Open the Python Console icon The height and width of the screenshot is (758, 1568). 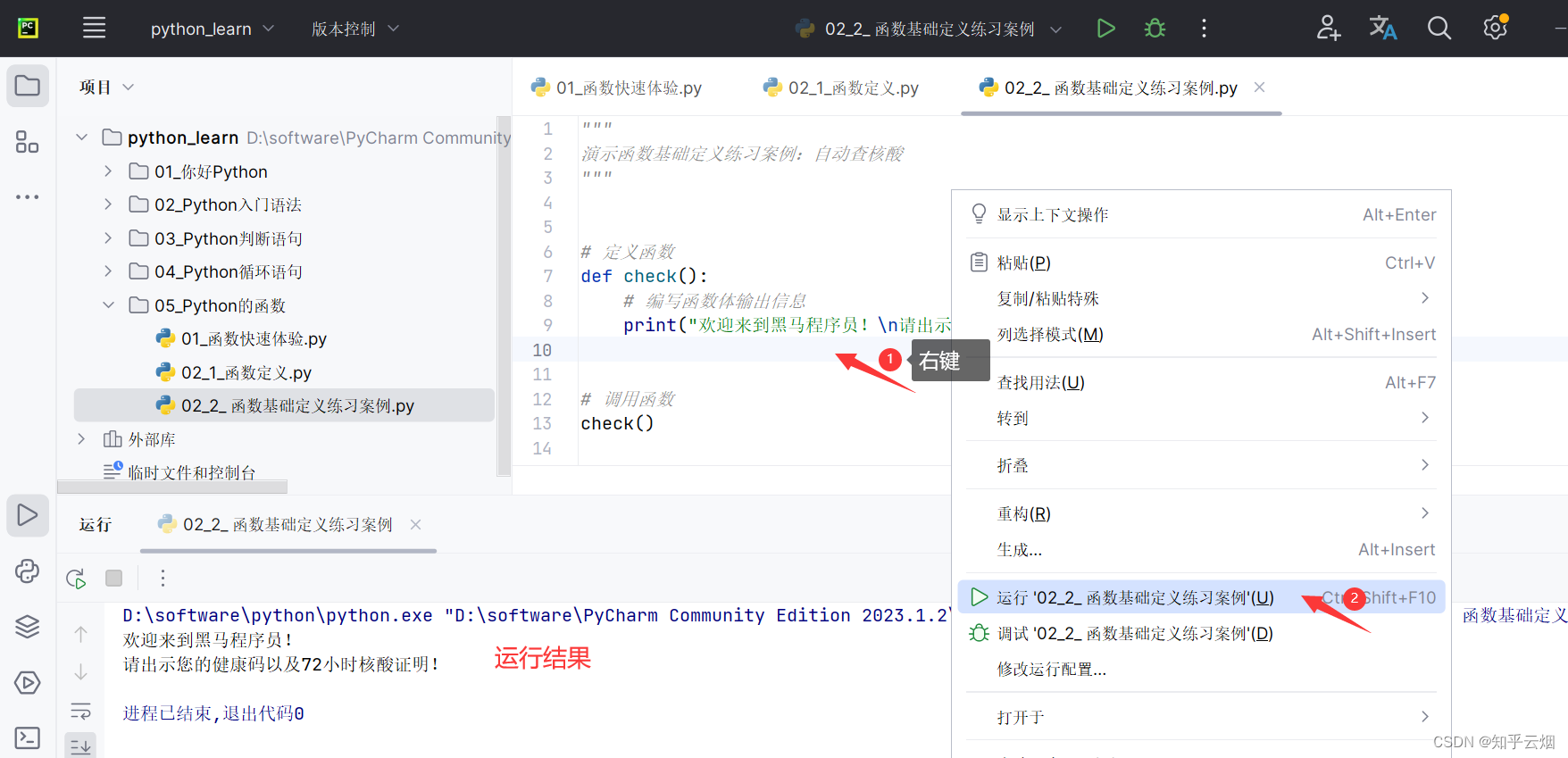point(28,571)
